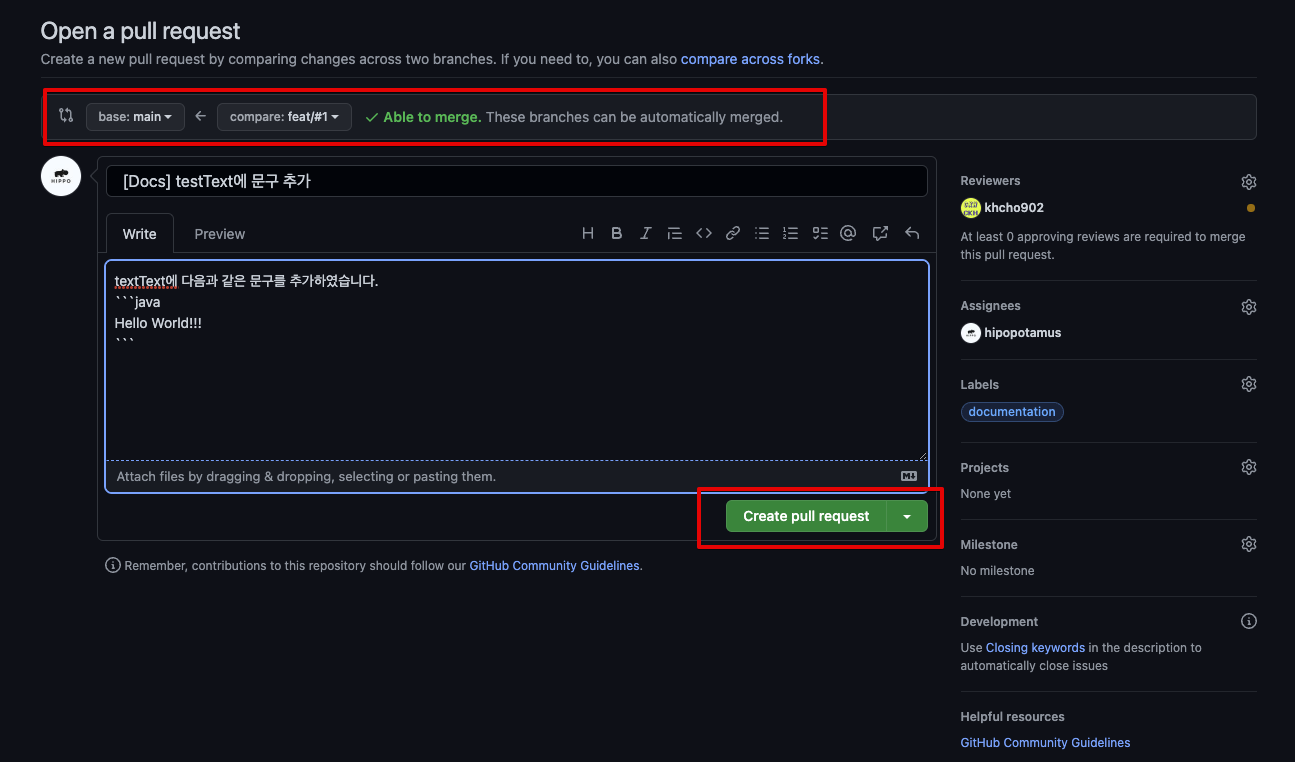Click the pending review status dot for khcho902
Viewport: 1295px width, 762px height.
pyautogui.click(x=1251, y=208)
